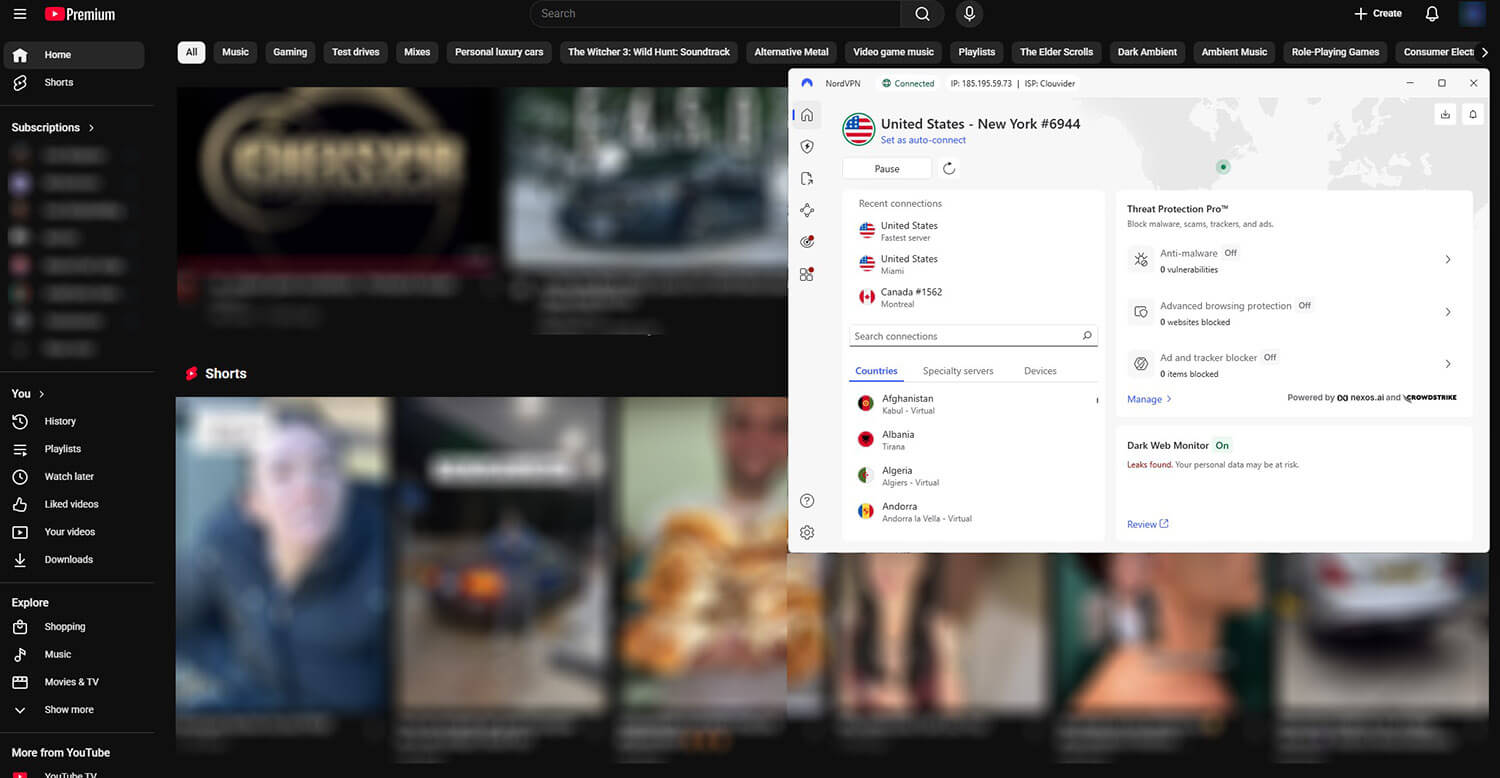
Task: Connect to recent Canada #1562 Montreal
Action: tap(972, 297)
